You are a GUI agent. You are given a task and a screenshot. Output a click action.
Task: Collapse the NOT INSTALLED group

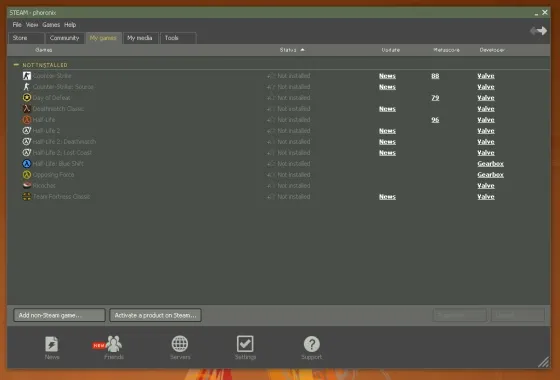pos(16,65)
